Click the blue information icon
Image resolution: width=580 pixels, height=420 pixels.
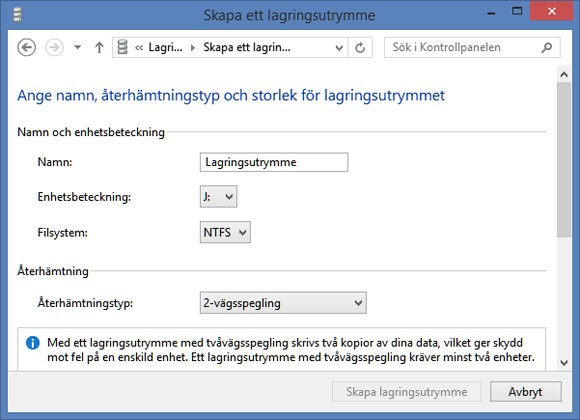(33, 343)
